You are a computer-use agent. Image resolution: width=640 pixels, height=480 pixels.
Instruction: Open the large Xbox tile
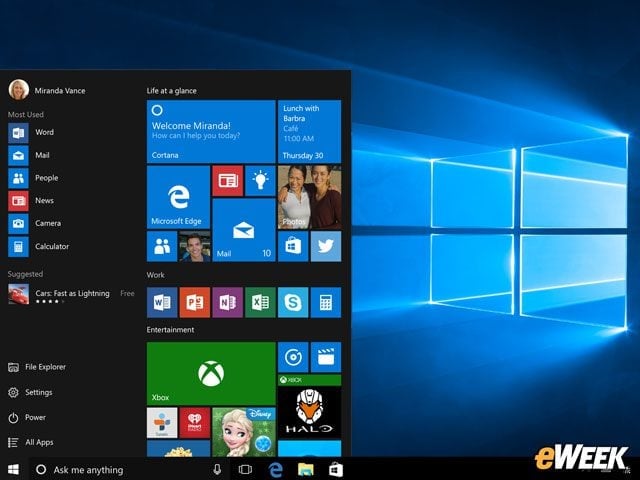[211, 373]
